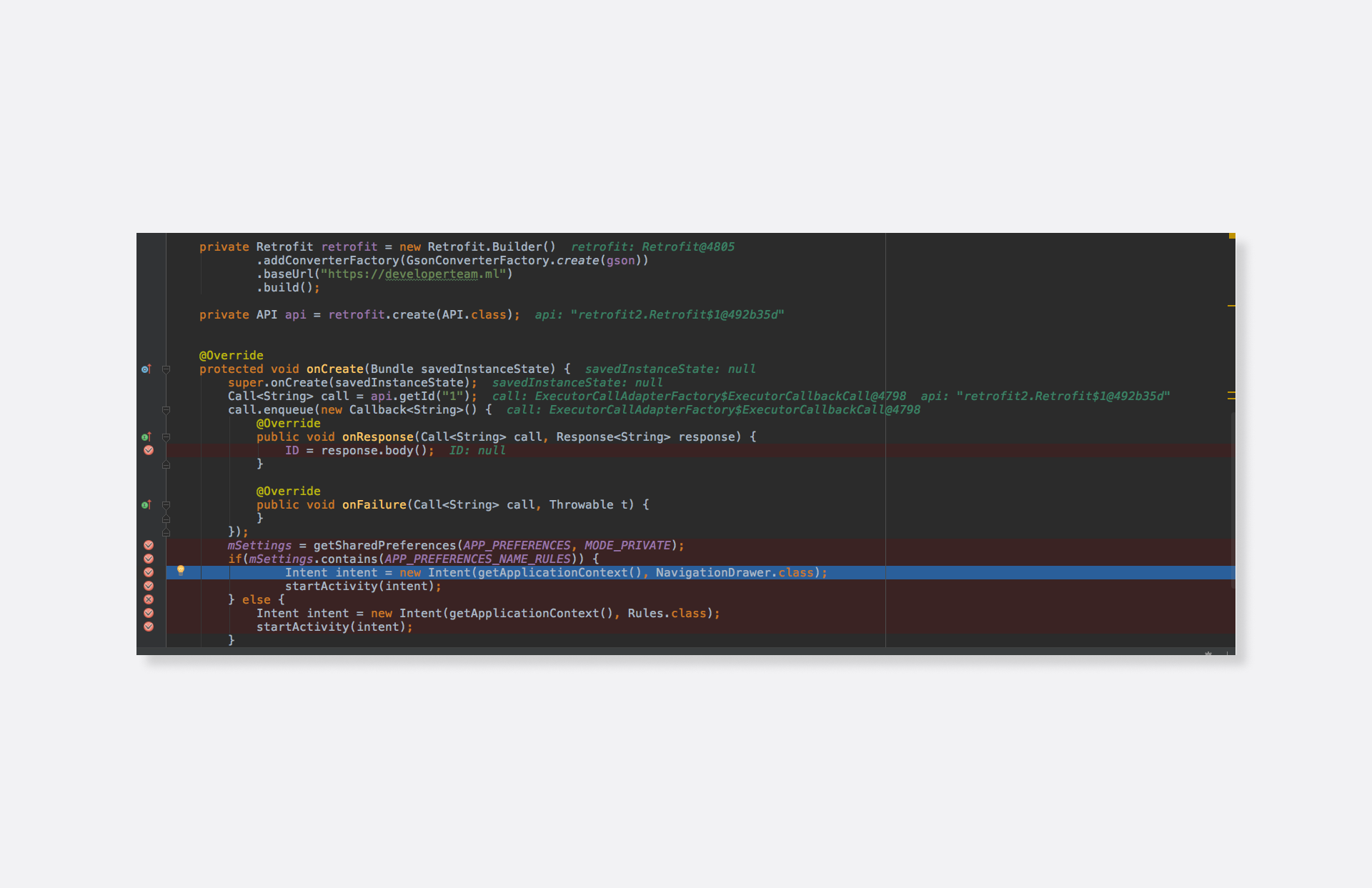Collapse the onResponse method fold marker

pos(166,436)
